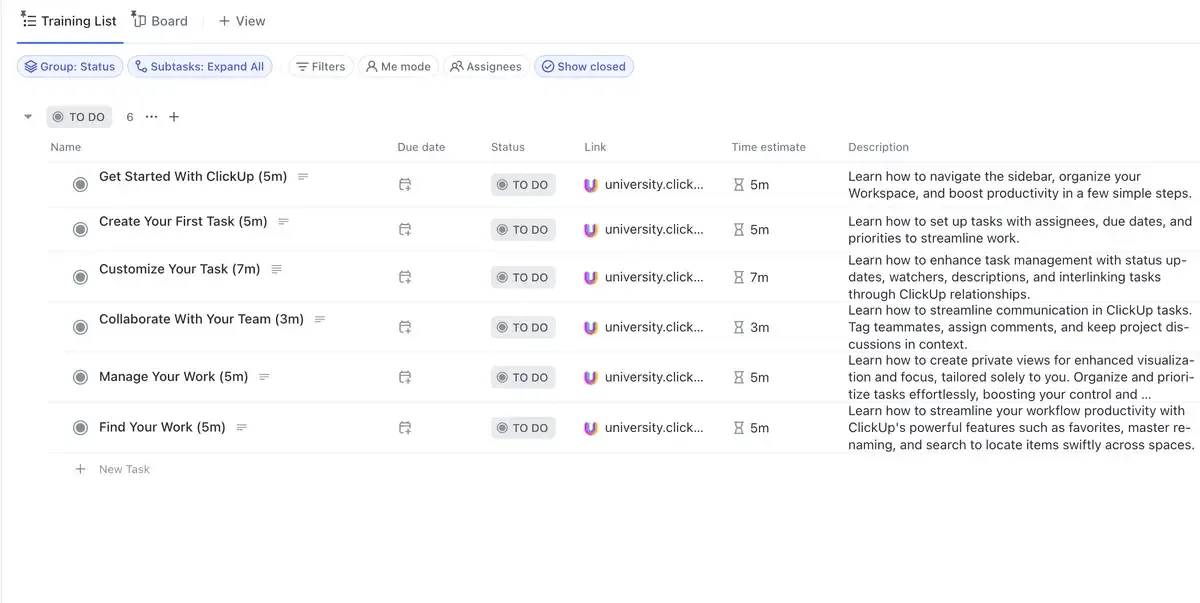Toggle status circle for Get Started With ClickUp
This screenshot has height=603, width=1200.
[80, 185]
